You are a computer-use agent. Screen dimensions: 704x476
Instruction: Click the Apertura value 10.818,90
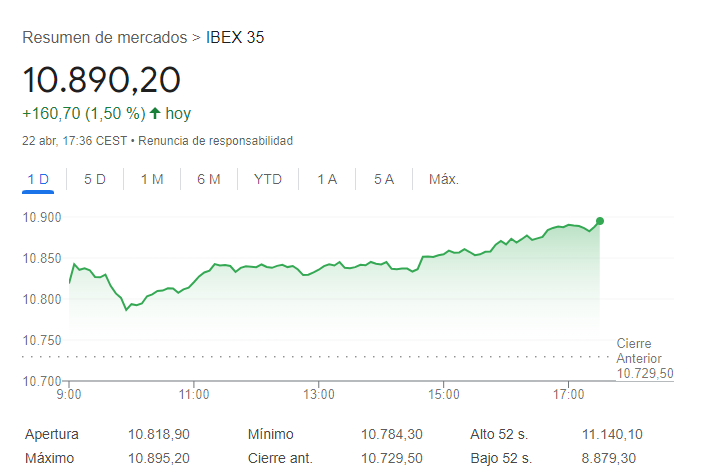tap(159, 435)
